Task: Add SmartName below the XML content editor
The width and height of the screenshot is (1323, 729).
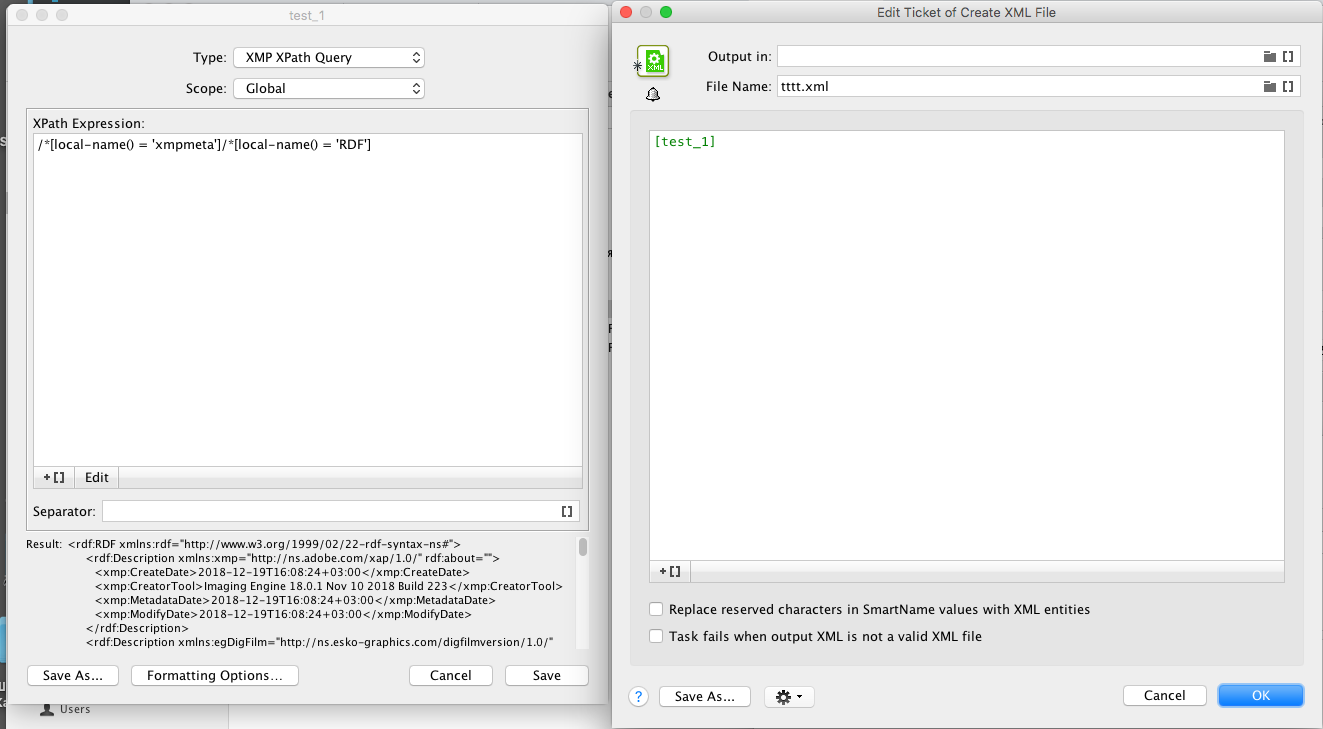Action: 670,571
